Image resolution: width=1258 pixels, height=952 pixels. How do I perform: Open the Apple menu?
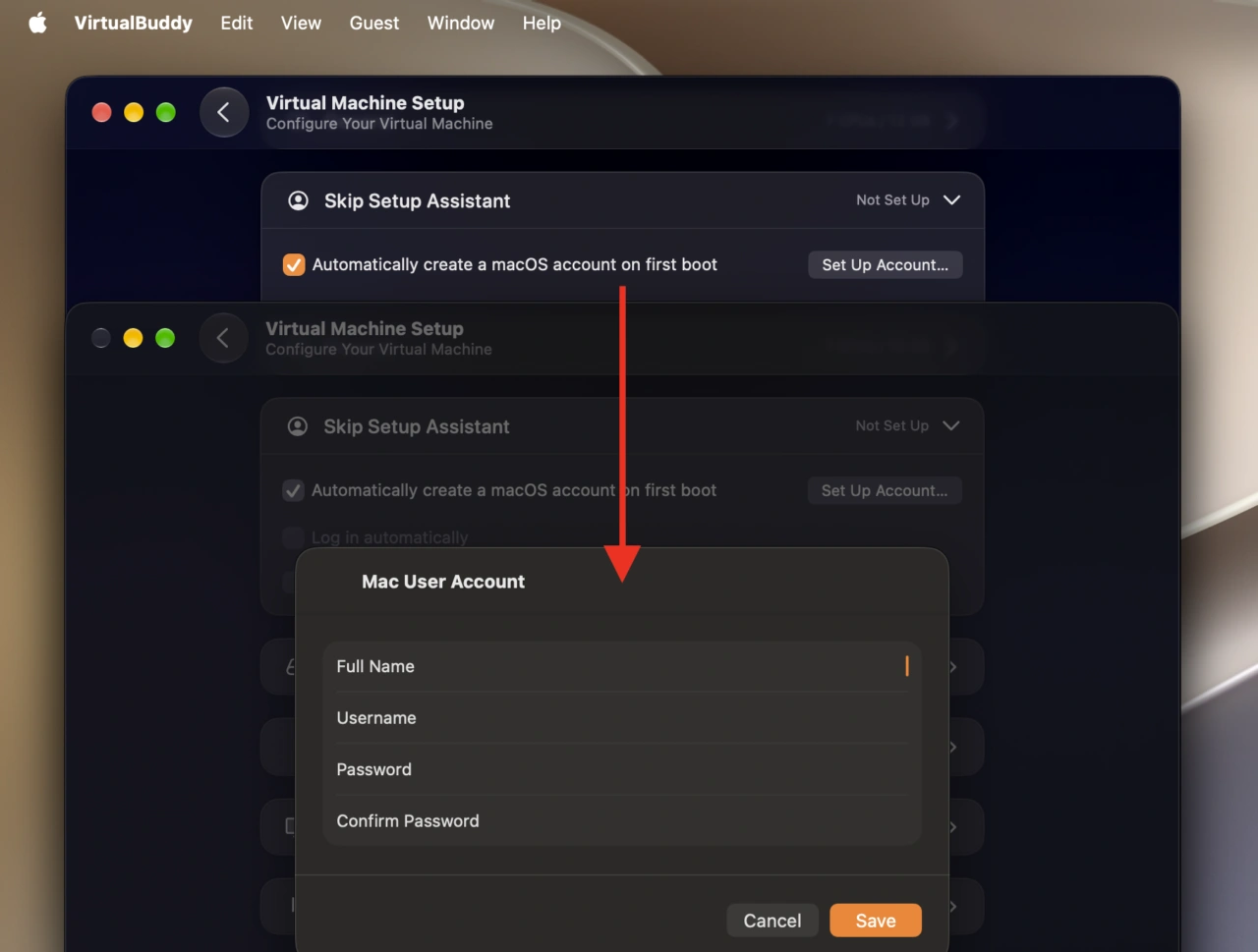pyautogui.click(x=38, y=23)
